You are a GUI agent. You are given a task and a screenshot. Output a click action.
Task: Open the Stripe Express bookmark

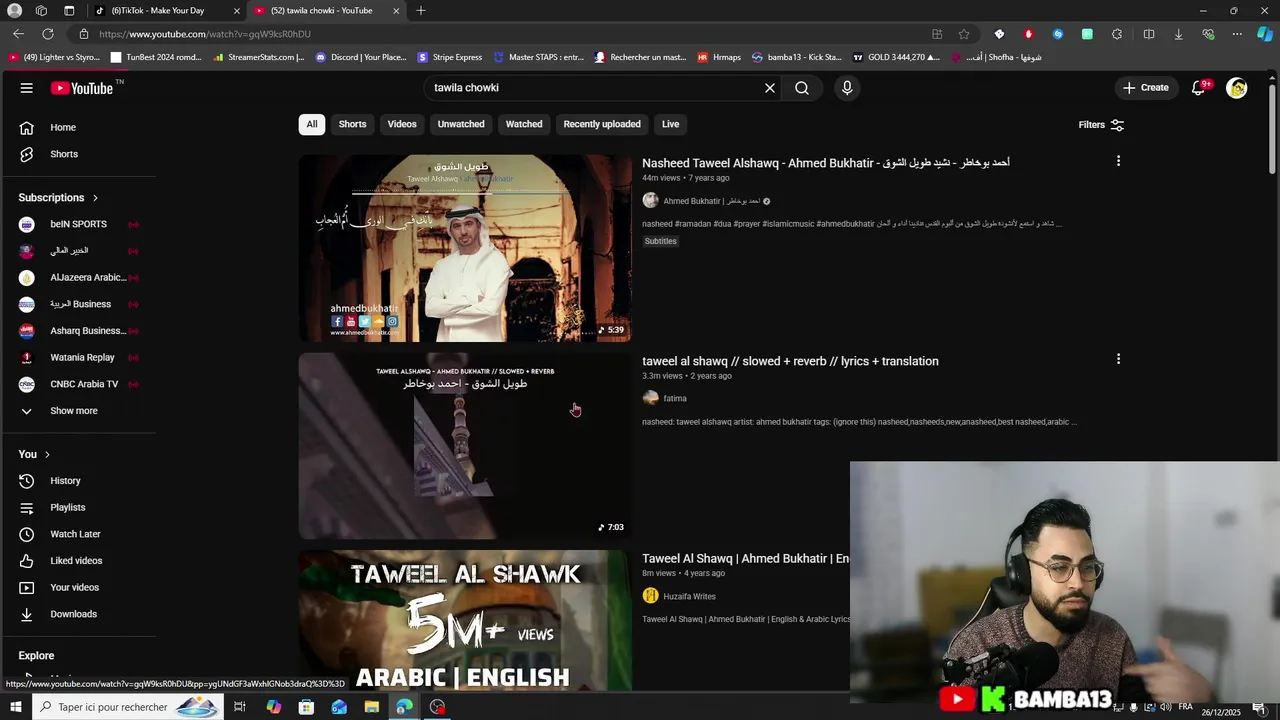pyautogui.click(x=450, y=57)
